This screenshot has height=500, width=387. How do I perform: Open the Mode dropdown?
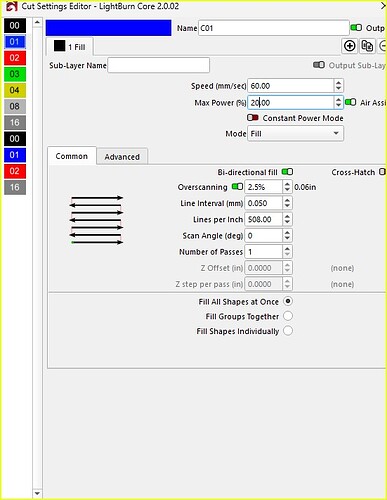pyautogui.click(x=295, y=133)
